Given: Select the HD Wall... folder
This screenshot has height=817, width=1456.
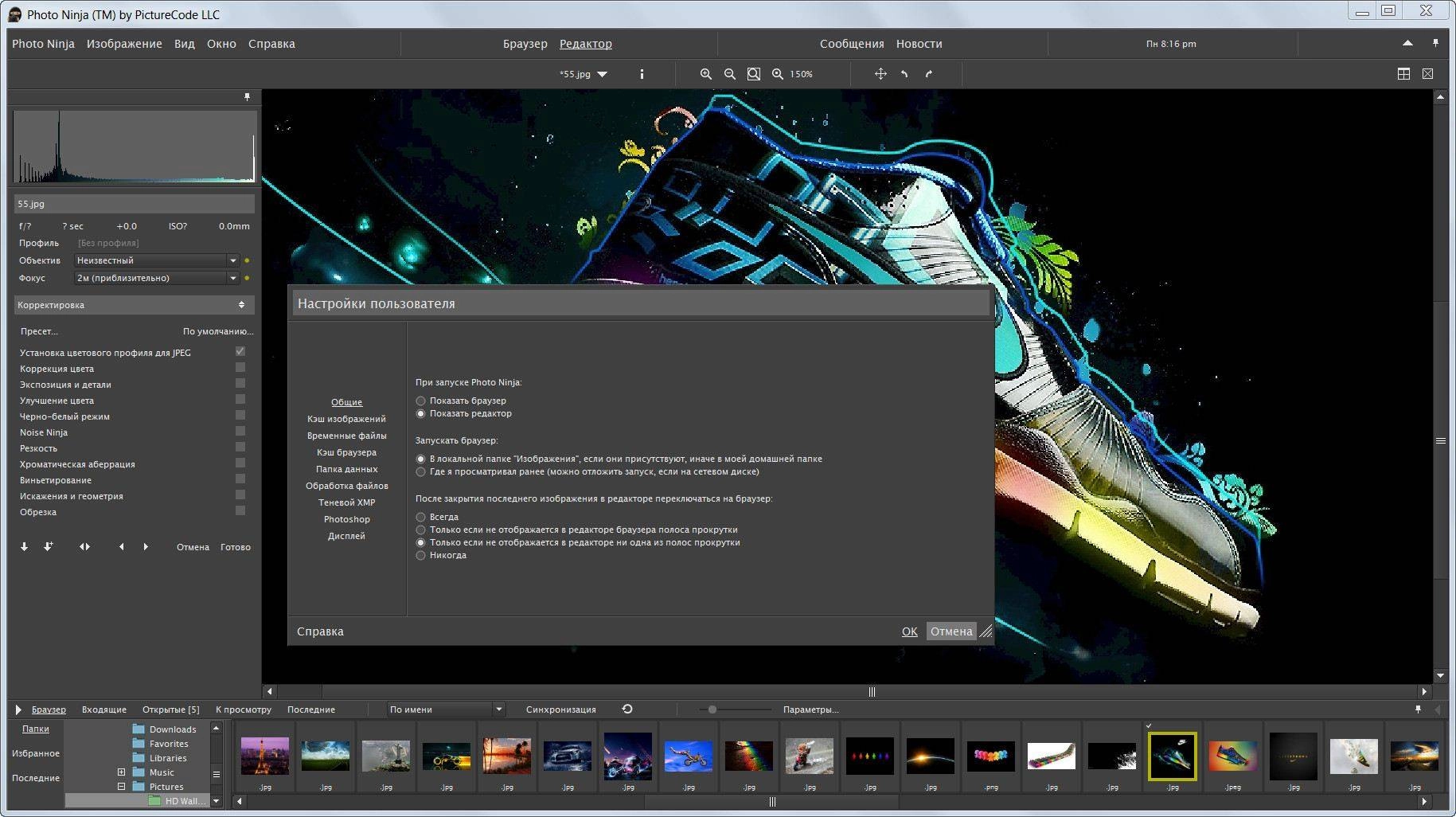Looking at the screenshot, I should point(185,801).
